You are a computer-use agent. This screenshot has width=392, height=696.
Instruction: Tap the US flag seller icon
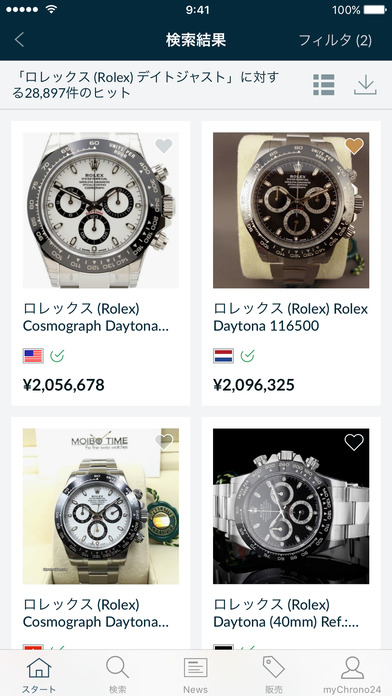pyautogui.click(x=33, y=356)
